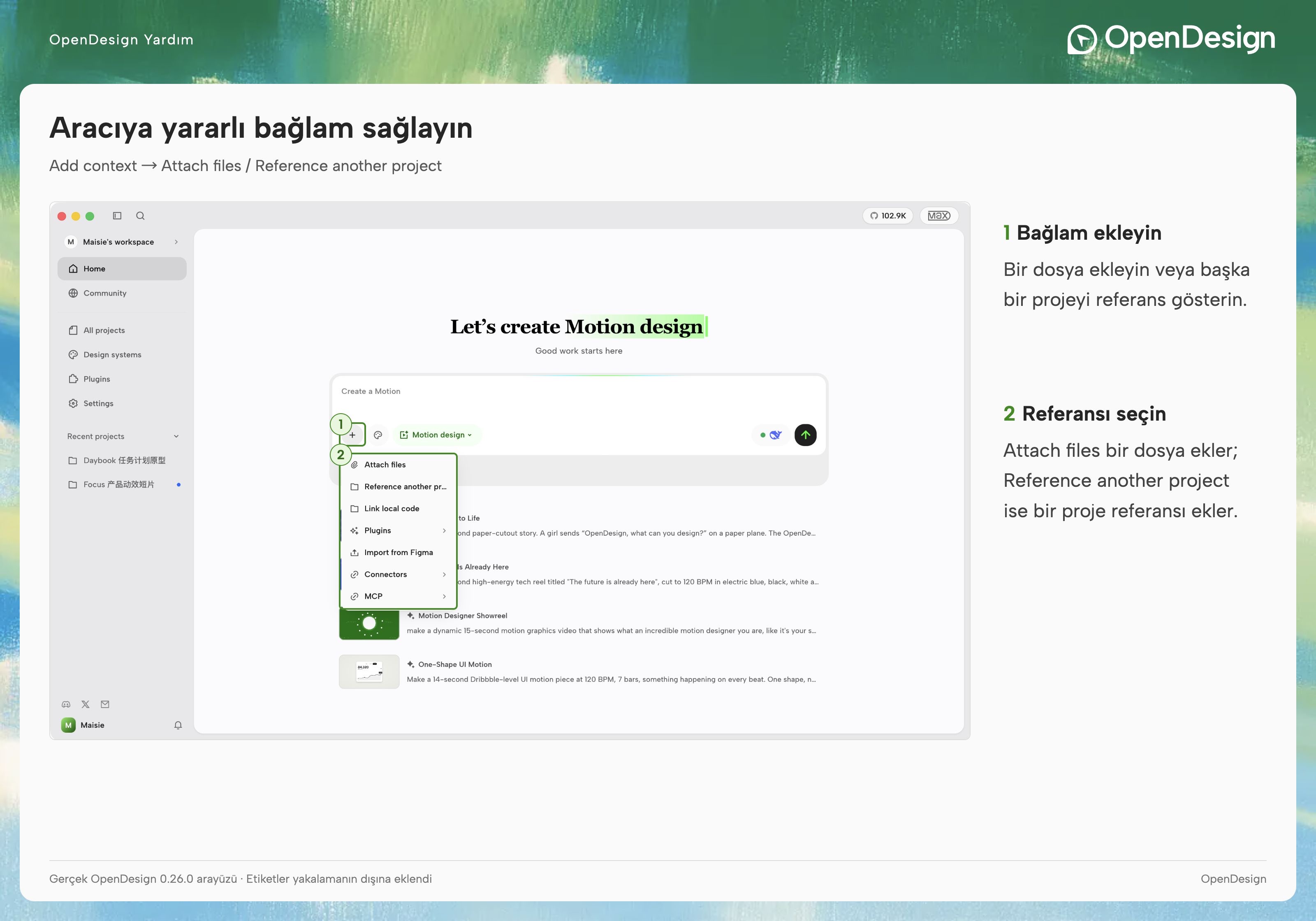Choose Import from Figma

(x=399, y=553)
